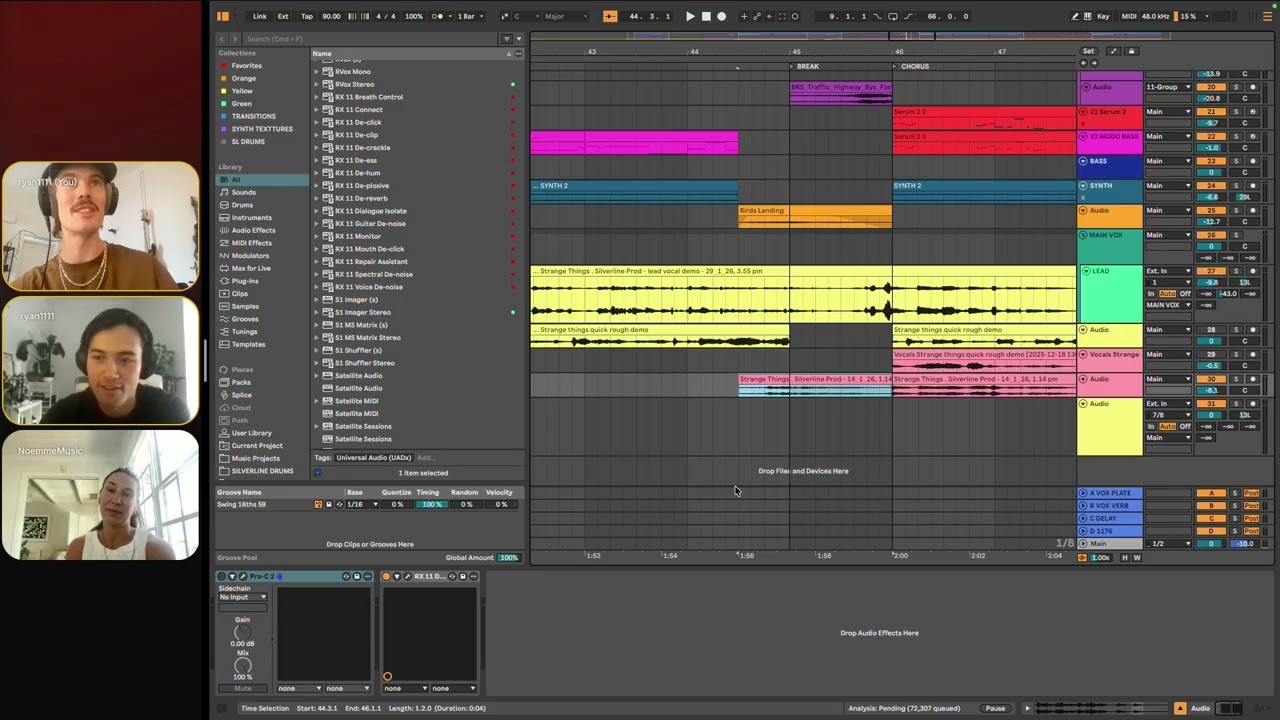
Task: Open the Audio Effects category
Action: tap(253, 230)
